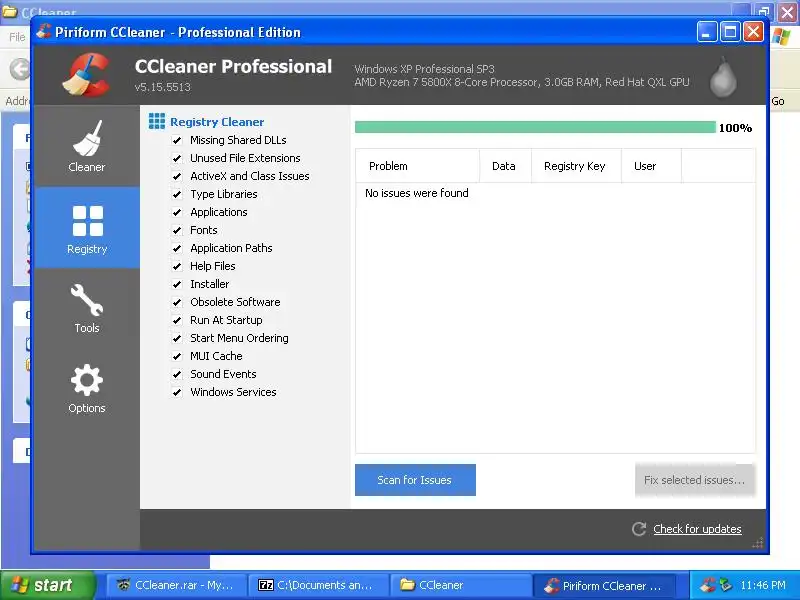Click Go button in Explorer window behind
The width and height of the screenshot is (800, 600).
point(778,101)
